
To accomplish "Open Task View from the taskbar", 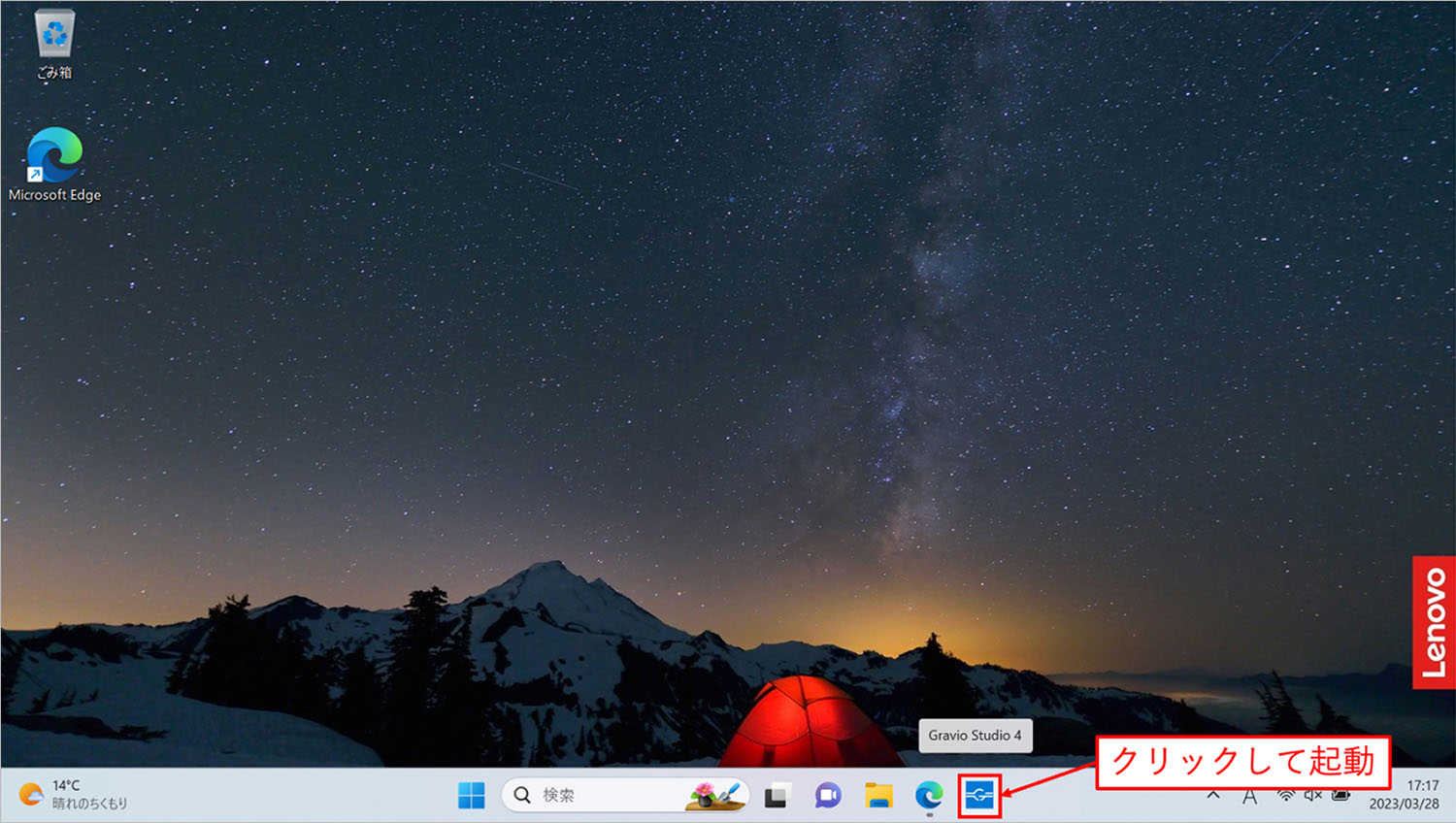I will pyautogui.click(x=778, y=796).
